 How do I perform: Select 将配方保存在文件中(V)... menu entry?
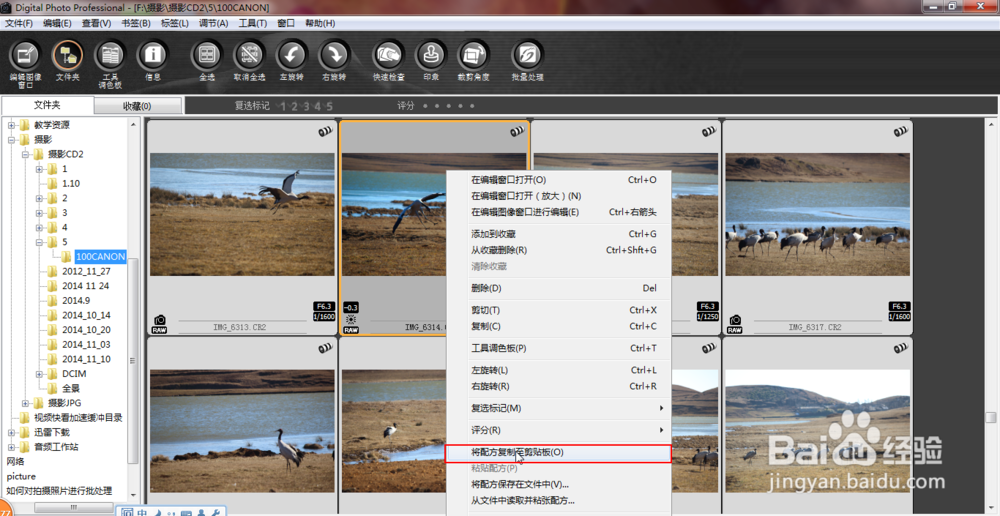558,485
